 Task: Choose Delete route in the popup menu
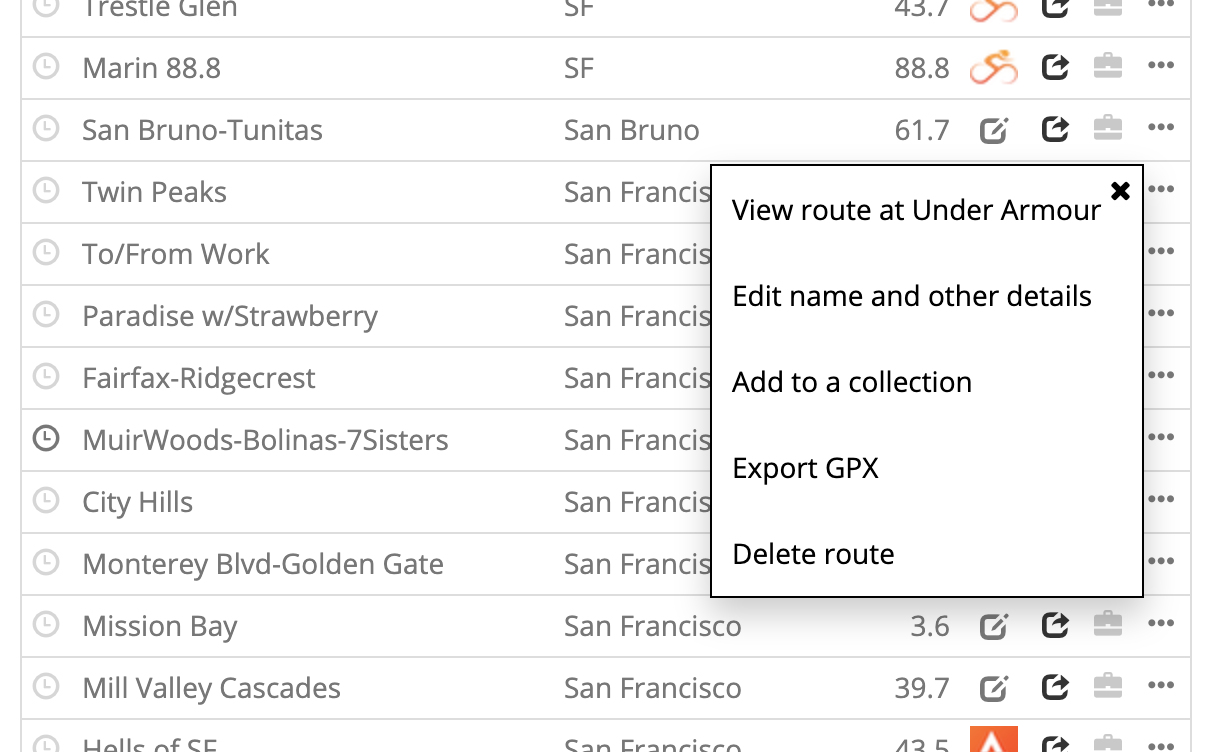(813, 554)
